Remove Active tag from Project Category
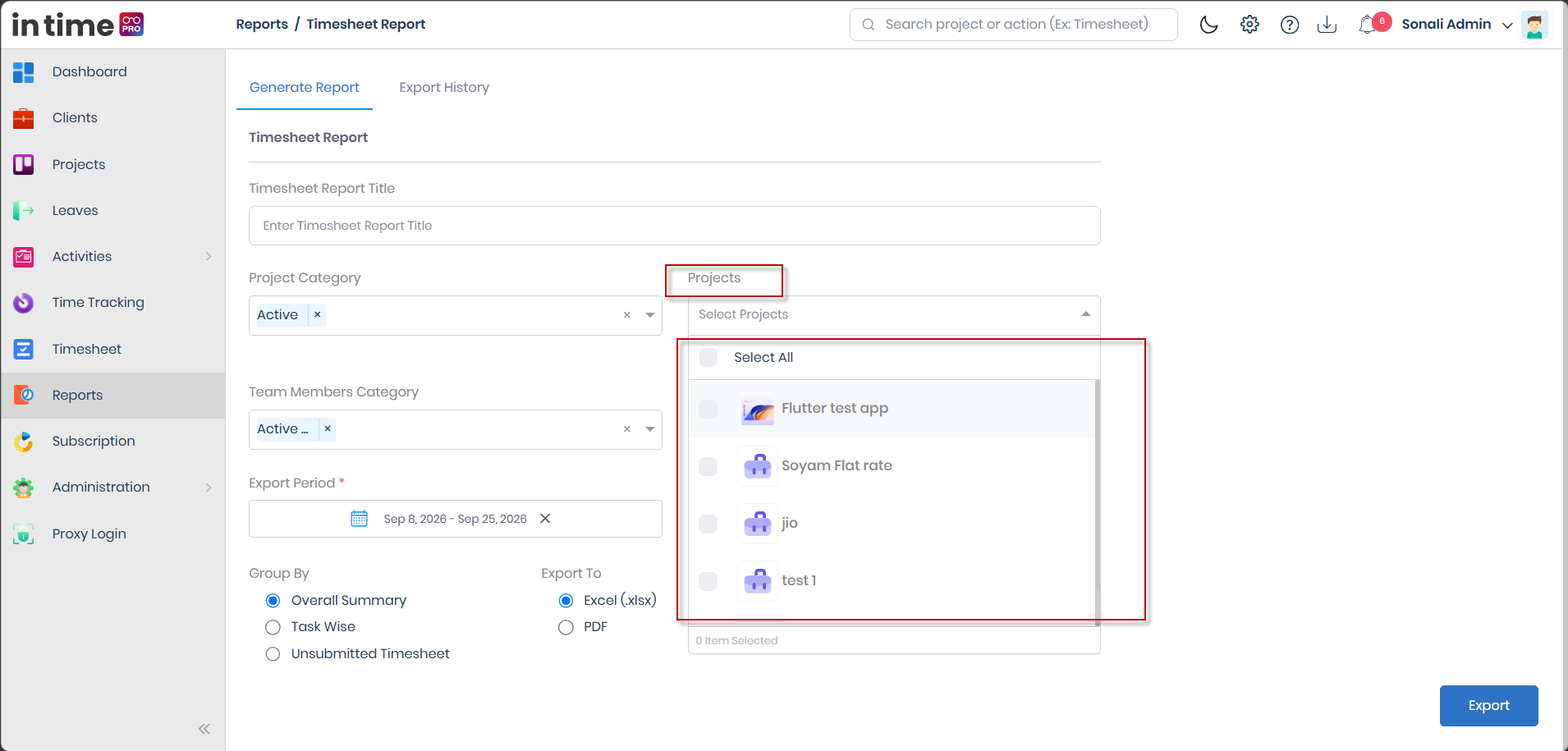Image resolution: width=1568 pixels, height=751 pixels. (x=317, y=315)
